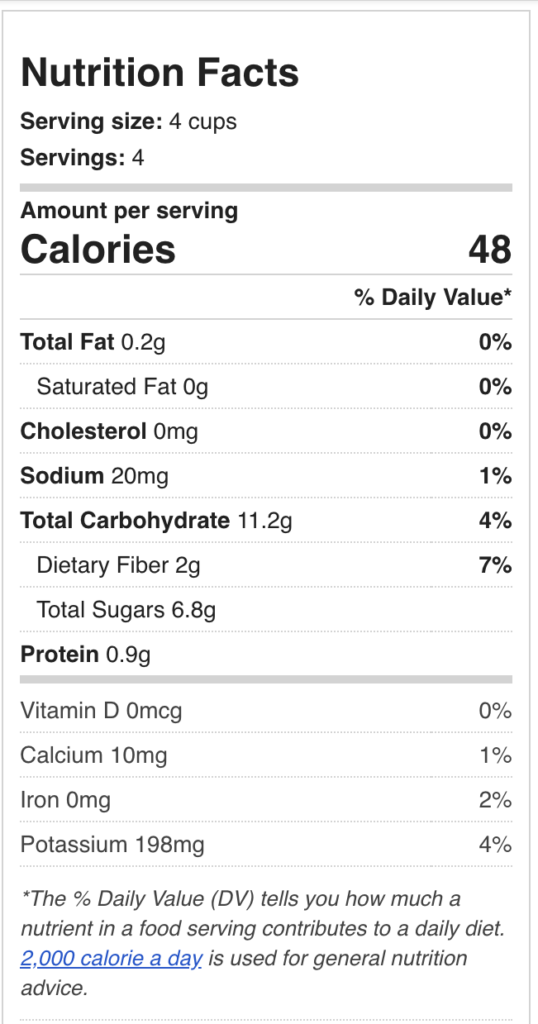The height and width of the screenshot is (1024, 538).
Task: Click the Dietary Fiber 2g entry
Action: (x=118, y=565)
